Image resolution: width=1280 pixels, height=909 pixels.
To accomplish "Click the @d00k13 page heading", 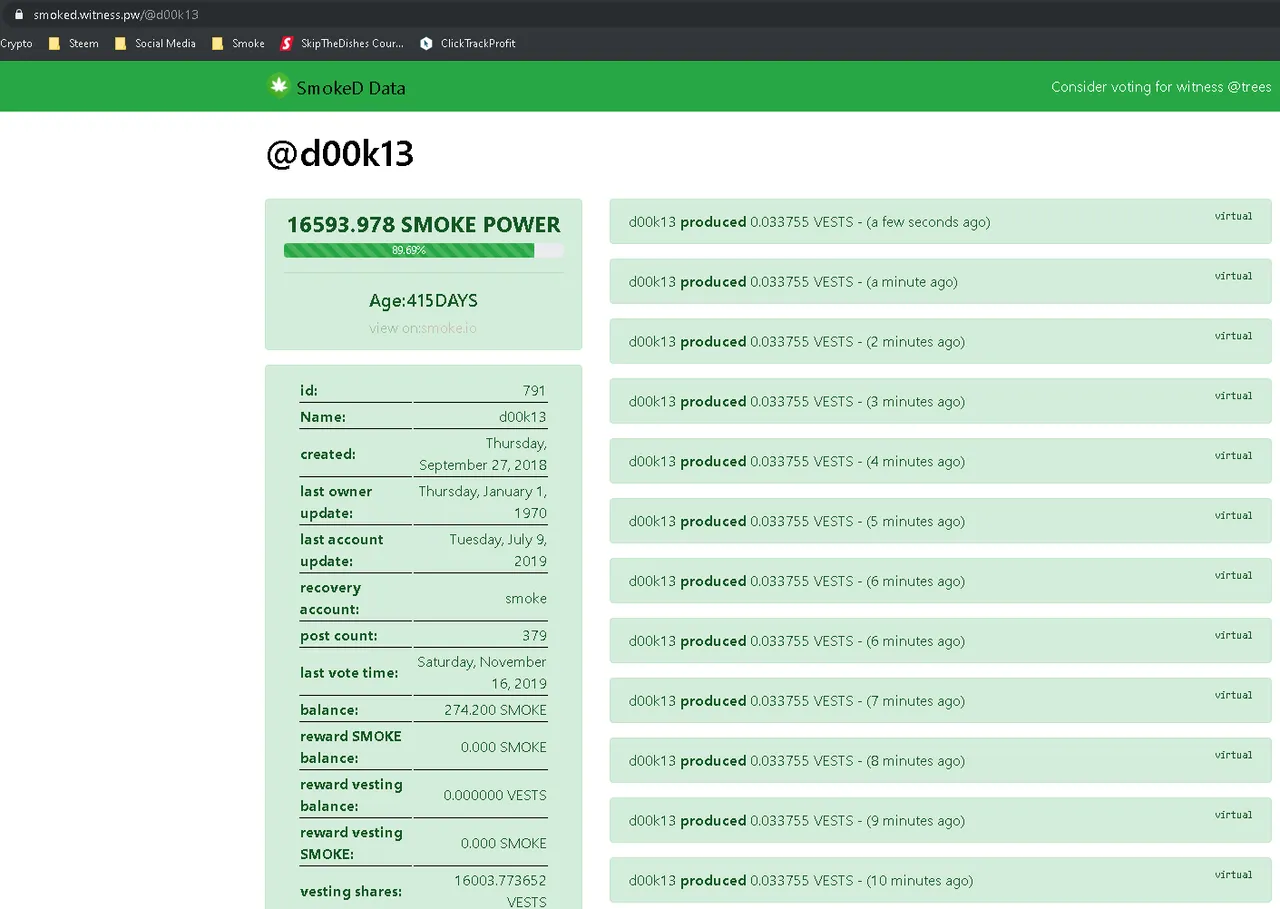I will pos(339,154).
